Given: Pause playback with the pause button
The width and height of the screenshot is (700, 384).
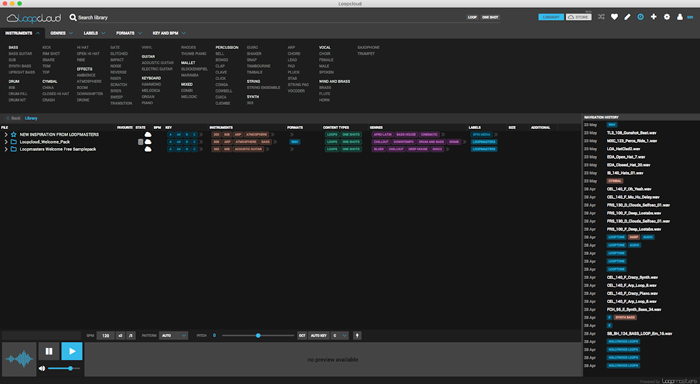Looking at the screenshot, I should 49,351.
